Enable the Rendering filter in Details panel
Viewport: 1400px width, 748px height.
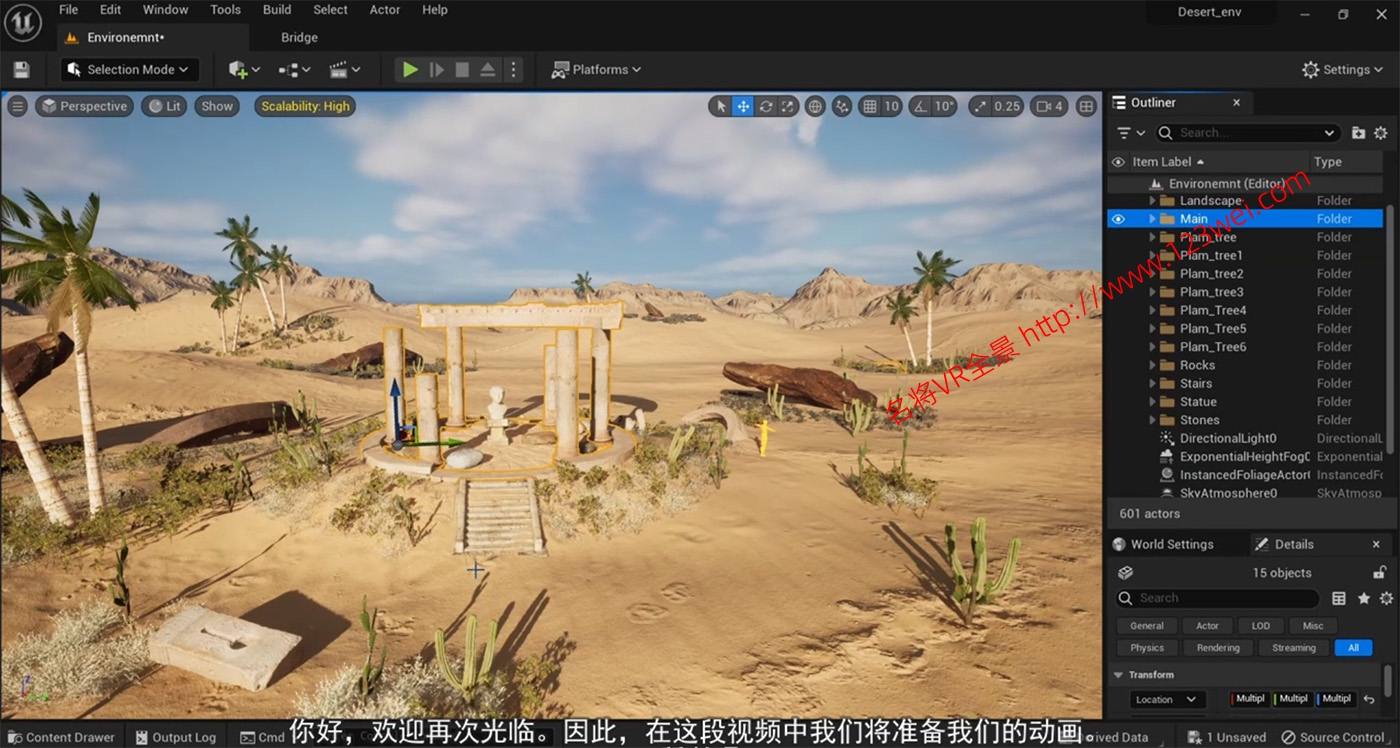[x=1217, y=647]
